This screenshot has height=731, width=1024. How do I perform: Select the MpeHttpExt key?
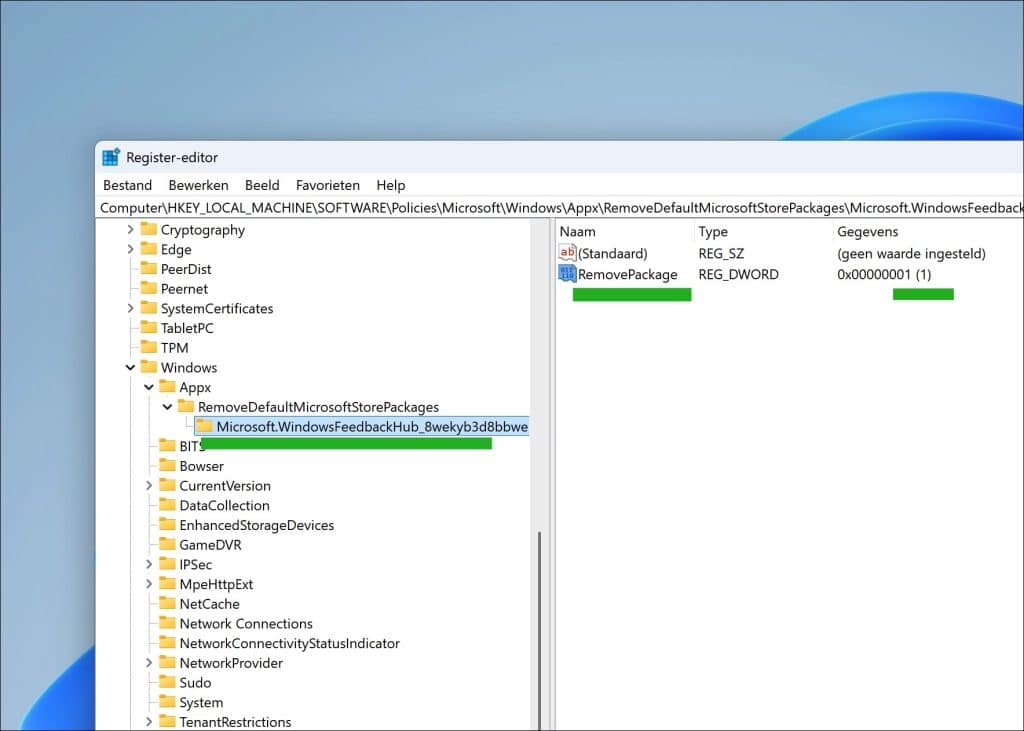click(216, 584)
